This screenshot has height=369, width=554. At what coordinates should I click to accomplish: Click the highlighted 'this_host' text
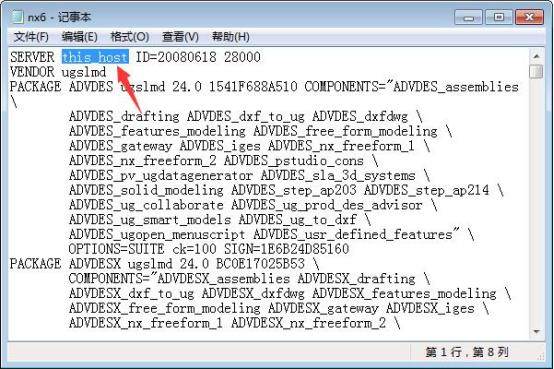point(95,57)
